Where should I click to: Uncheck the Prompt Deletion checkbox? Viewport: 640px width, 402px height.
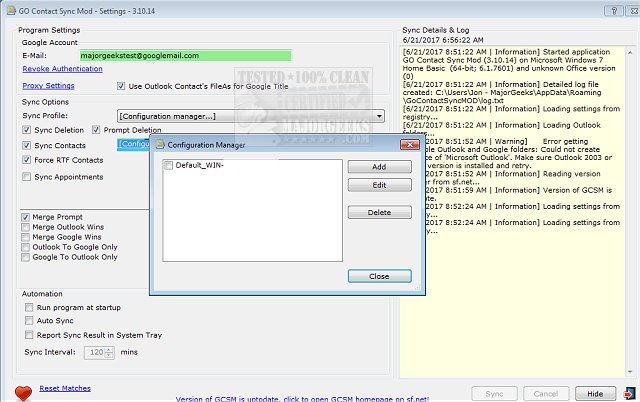point(96,130)
